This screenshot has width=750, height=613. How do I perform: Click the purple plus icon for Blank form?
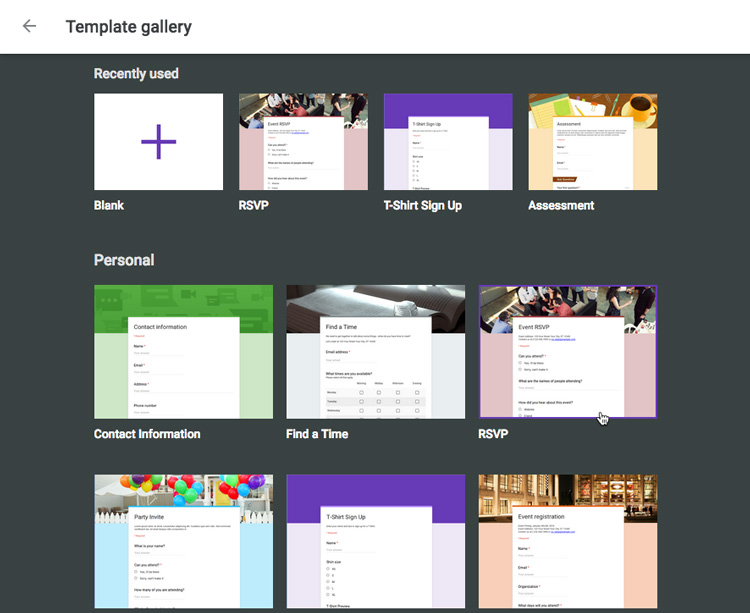(158, 142)
